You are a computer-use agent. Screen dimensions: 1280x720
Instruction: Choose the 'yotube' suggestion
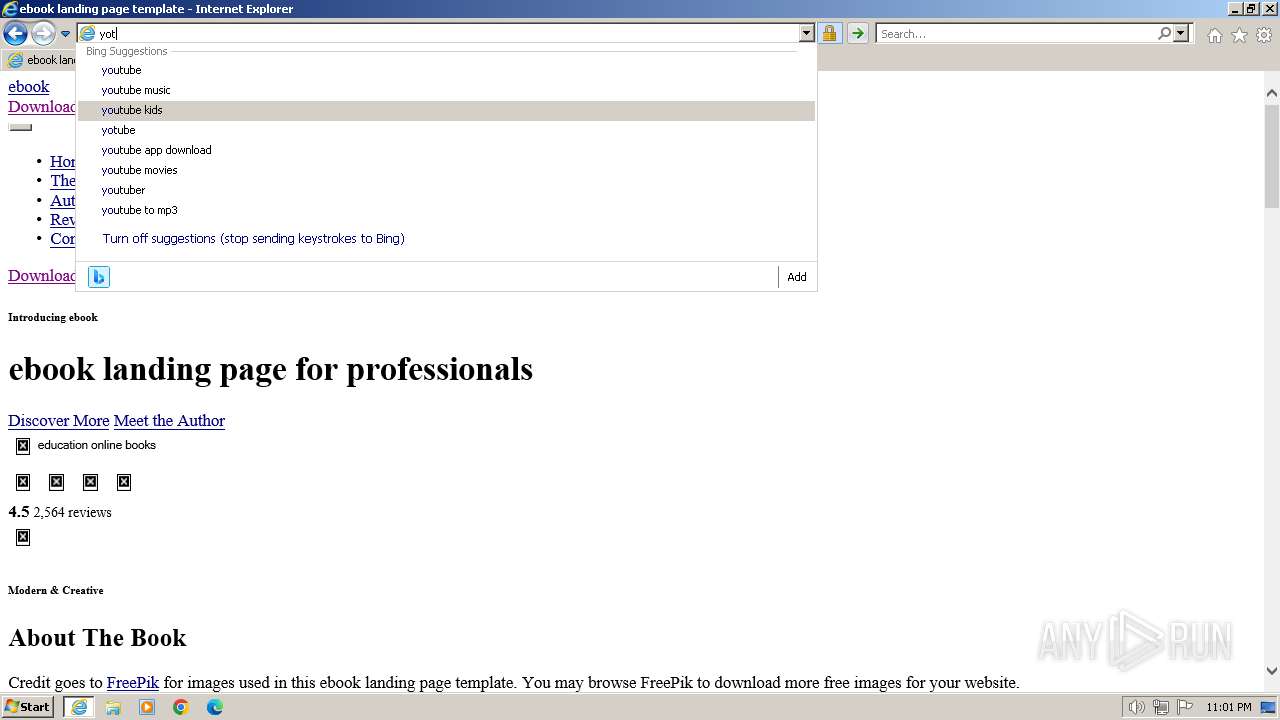coord(446,130)
